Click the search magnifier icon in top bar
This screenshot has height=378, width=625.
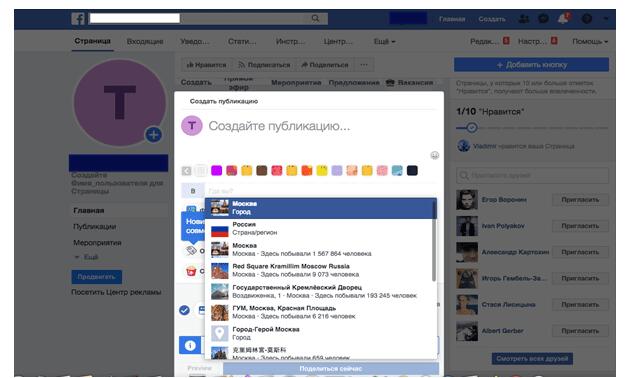pos(315,18)
